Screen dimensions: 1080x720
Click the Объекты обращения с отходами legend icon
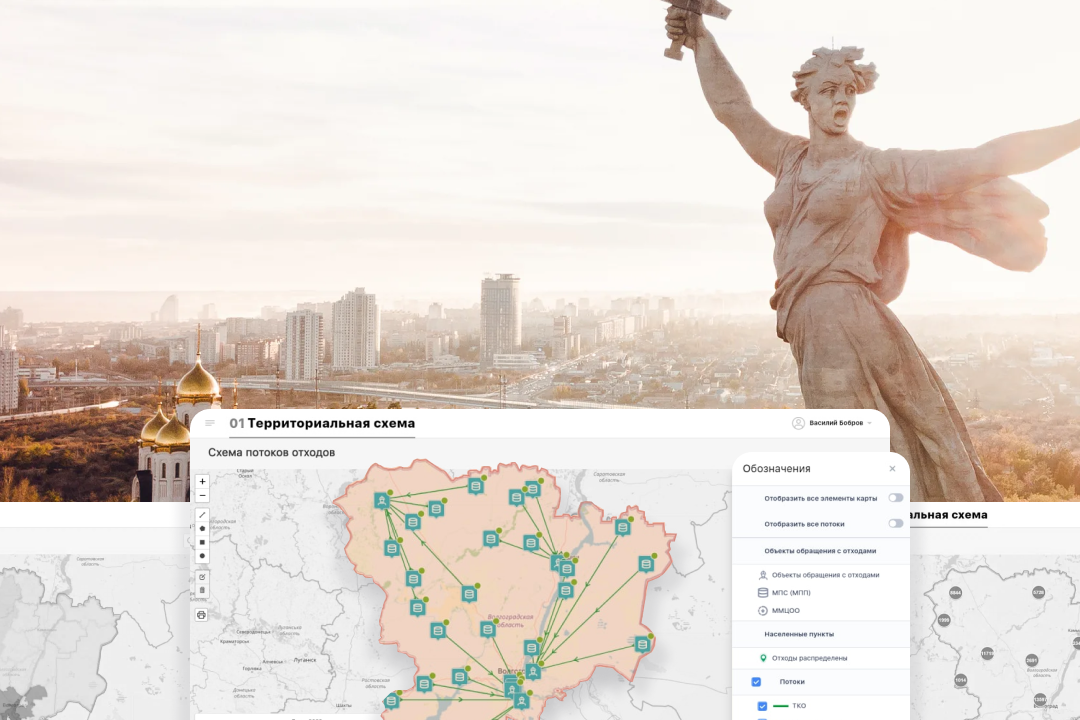click(762, 575)
